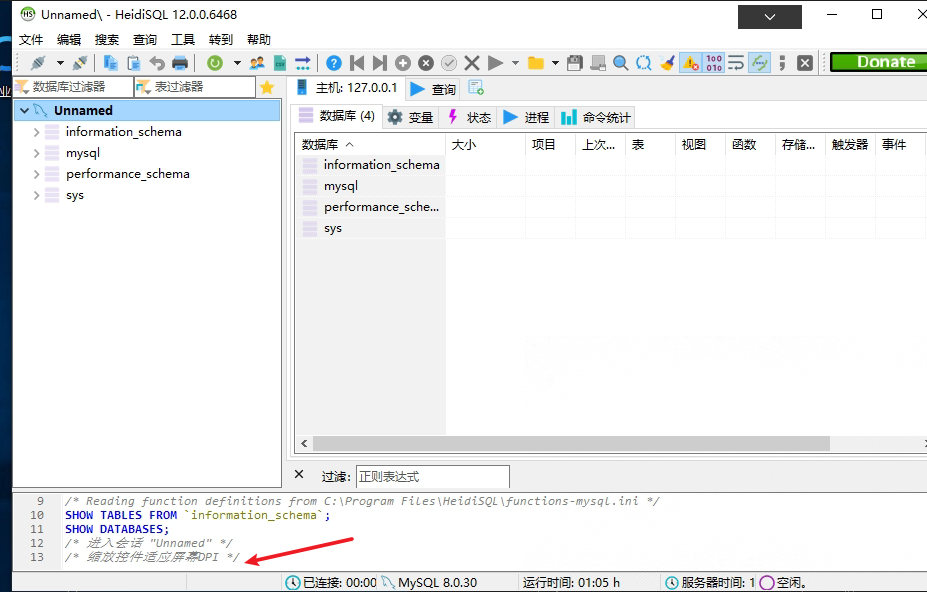Expand performance_schema in the tree
The width and height of the screenshot is (927, 592).
coord(37,174)
